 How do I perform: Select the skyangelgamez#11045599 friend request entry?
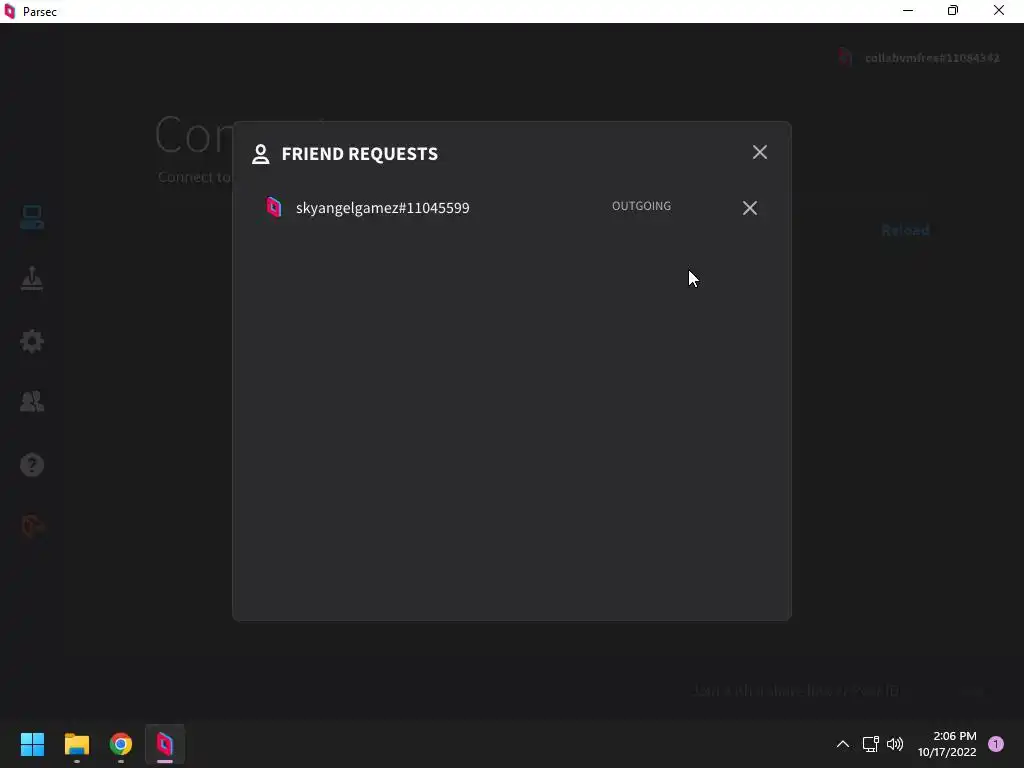(x=512, y=208)
